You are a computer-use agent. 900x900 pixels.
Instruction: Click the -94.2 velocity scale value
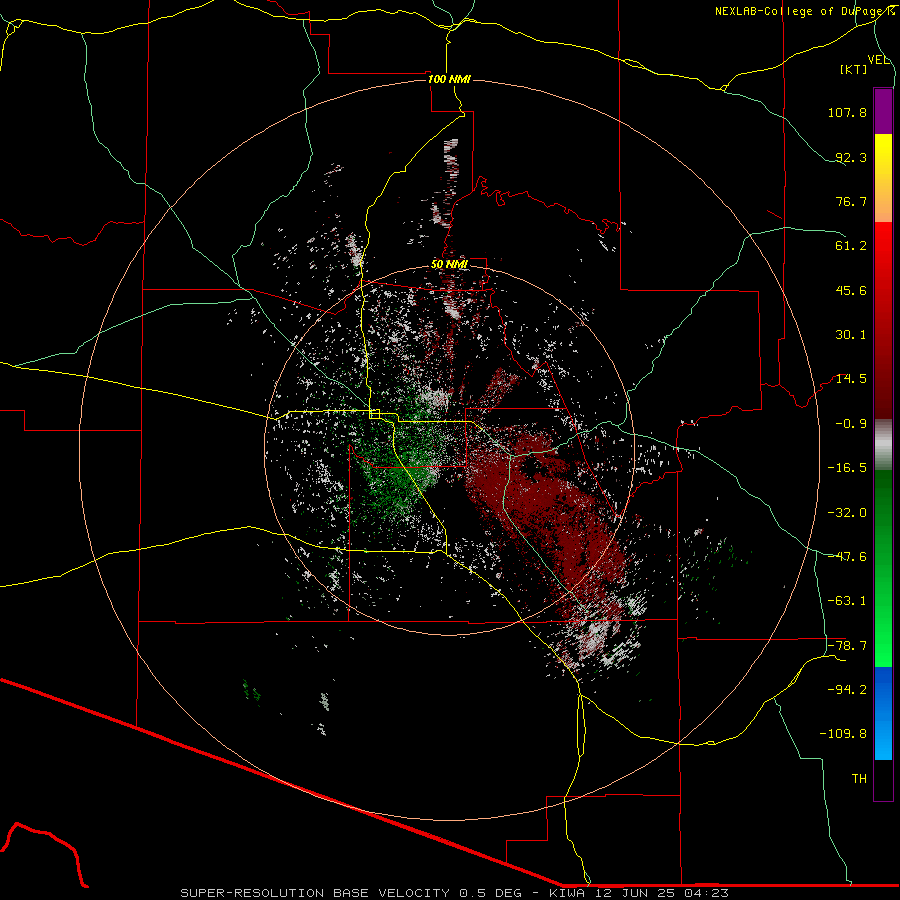point(847,690)
